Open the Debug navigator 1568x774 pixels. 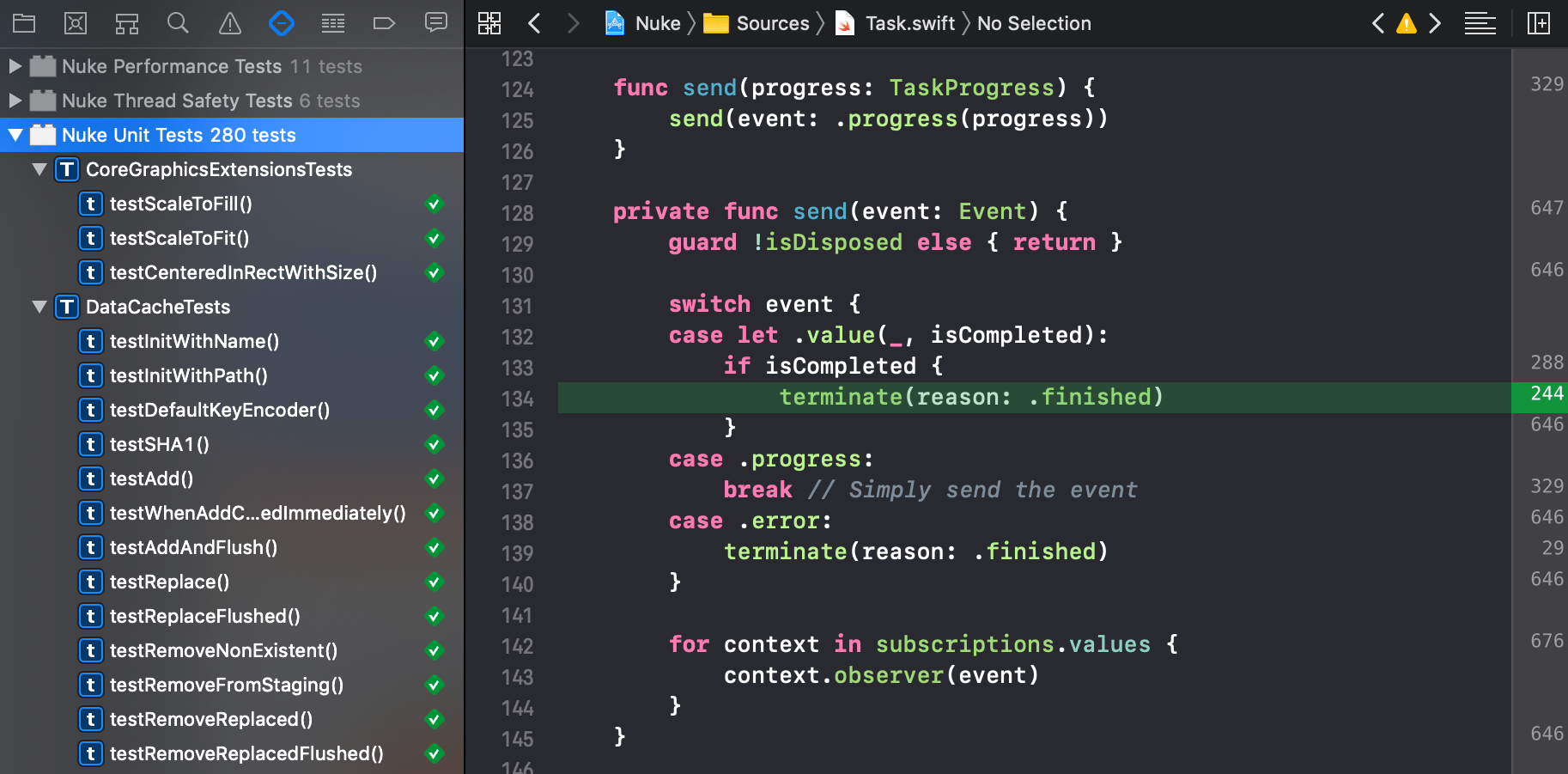point(332,23)
